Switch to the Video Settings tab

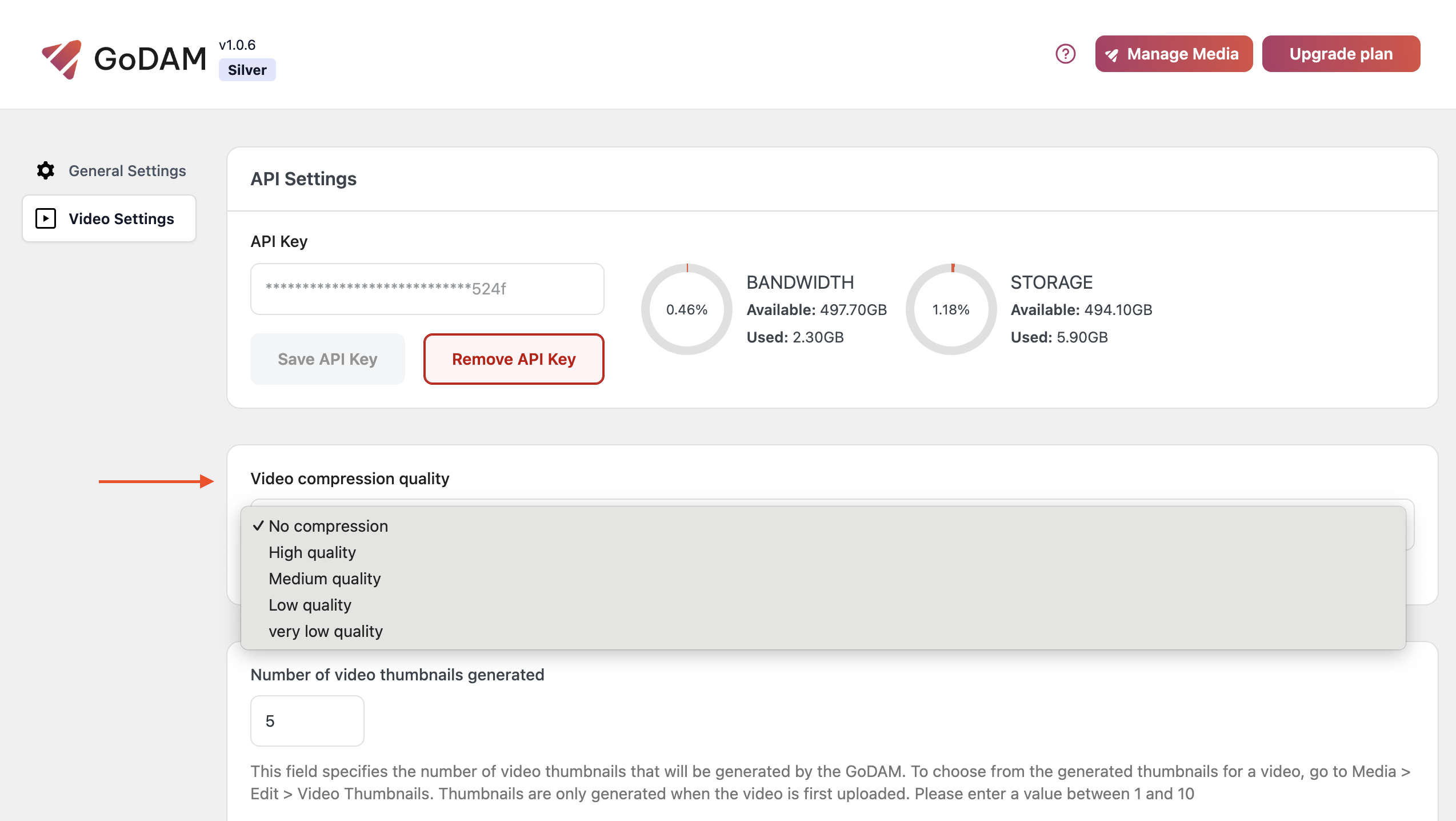click(x=121, y=218)
